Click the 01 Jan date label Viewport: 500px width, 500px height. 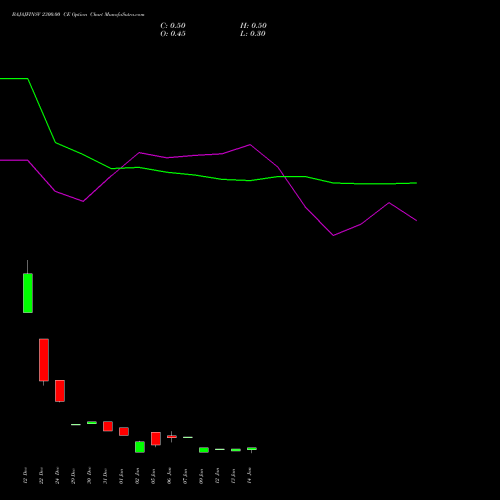(121, 476)
